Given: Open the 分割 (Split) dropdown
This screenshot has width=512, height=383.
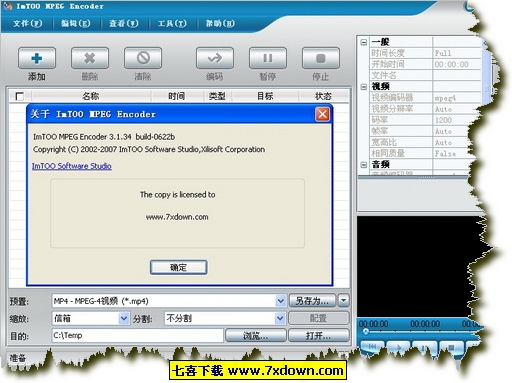Looking at the screenshot, I should (x=280, y=318).
